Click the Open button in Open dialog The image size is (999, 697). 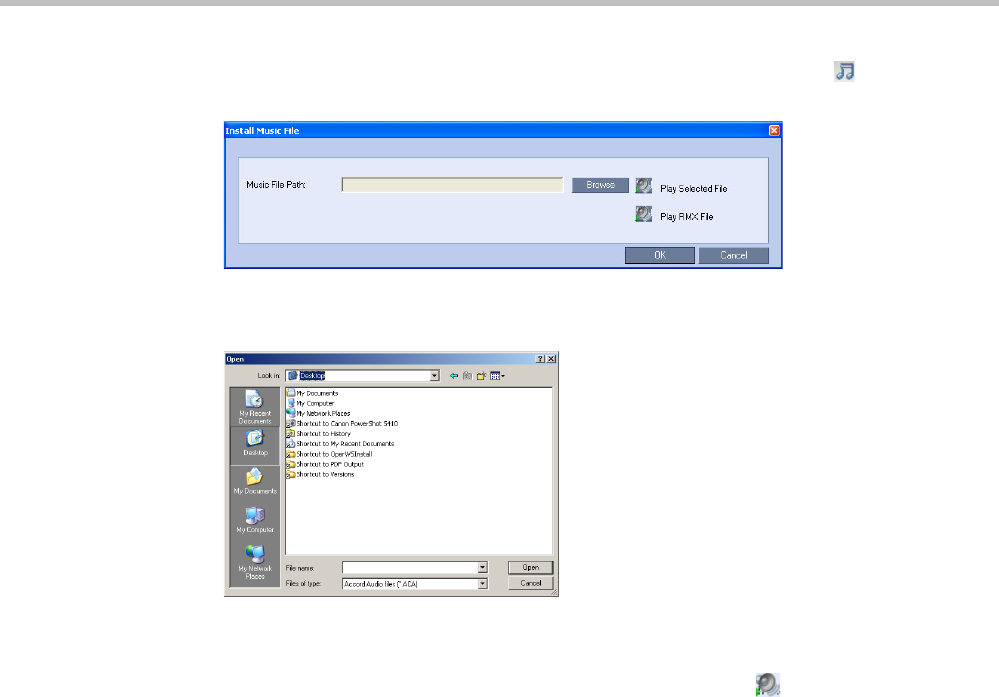(530, 568)
